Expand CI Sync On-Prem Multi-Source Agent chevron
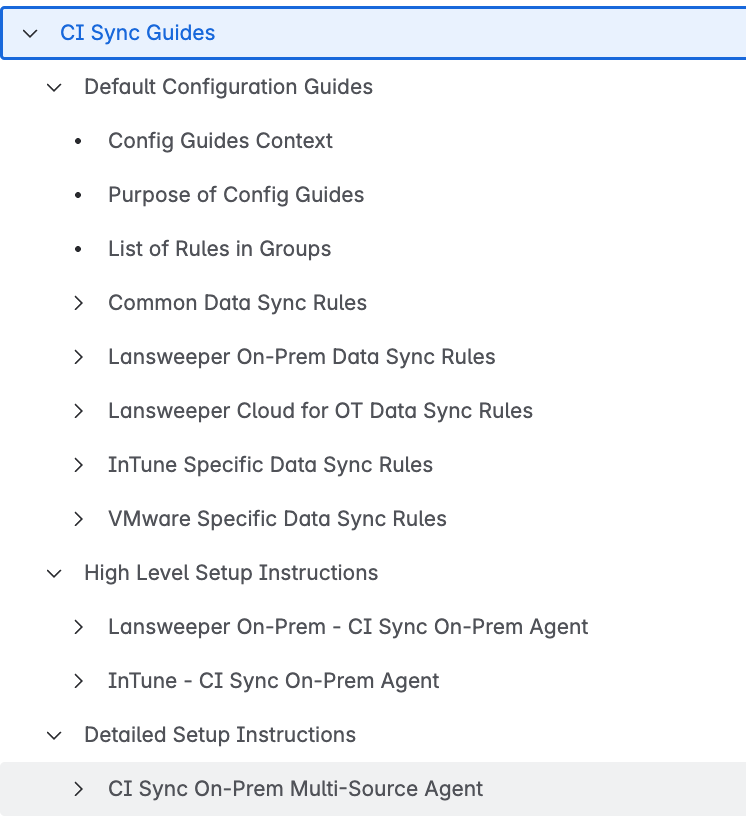Screen dimensions: 746x816 tap(79, 789)
